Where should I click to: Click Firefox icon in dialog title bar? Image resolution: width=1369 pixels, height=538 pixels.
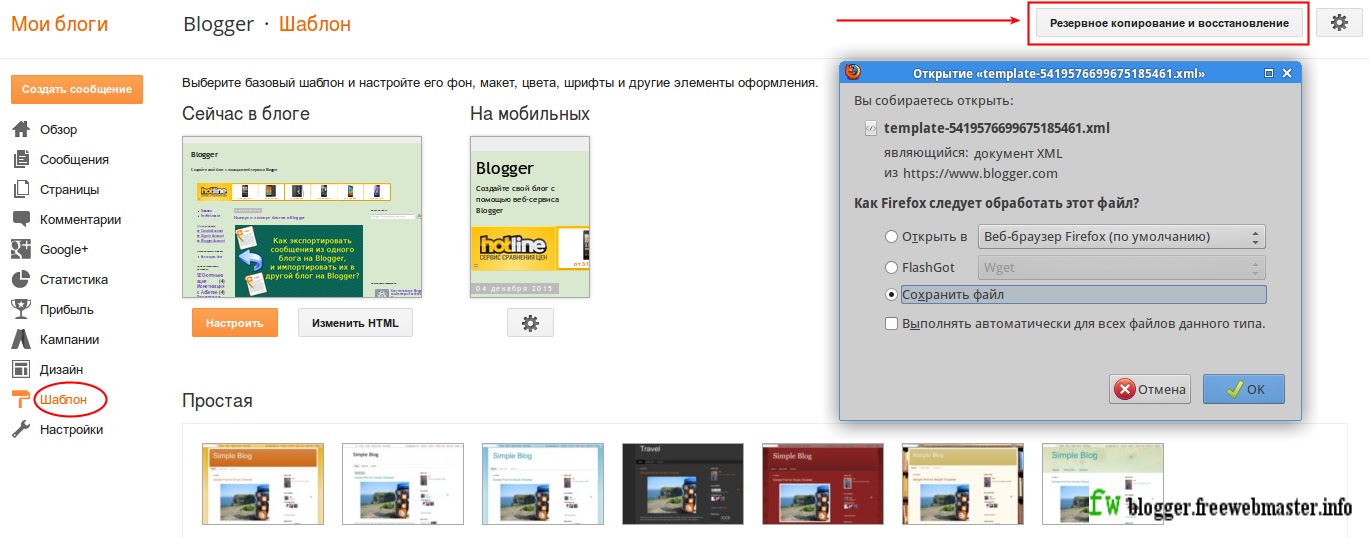[x=853, y=72]
